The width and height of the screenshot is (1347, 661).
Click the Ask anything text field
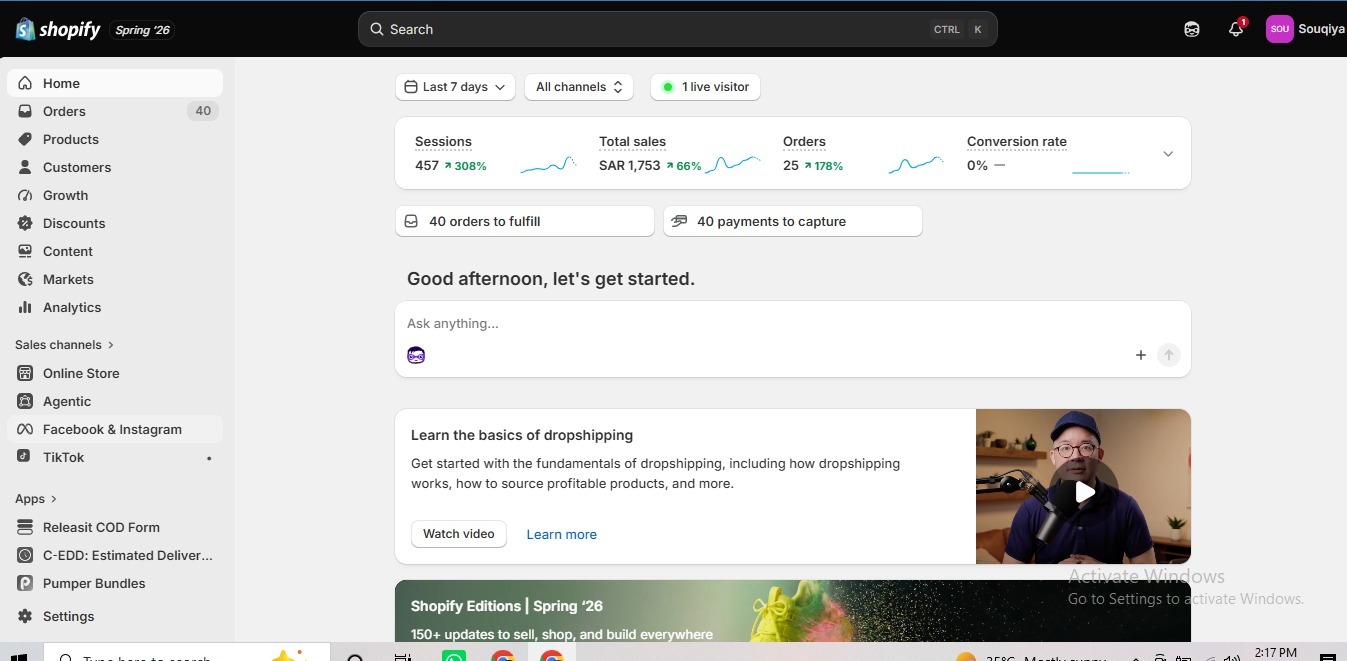click(793, 323)
